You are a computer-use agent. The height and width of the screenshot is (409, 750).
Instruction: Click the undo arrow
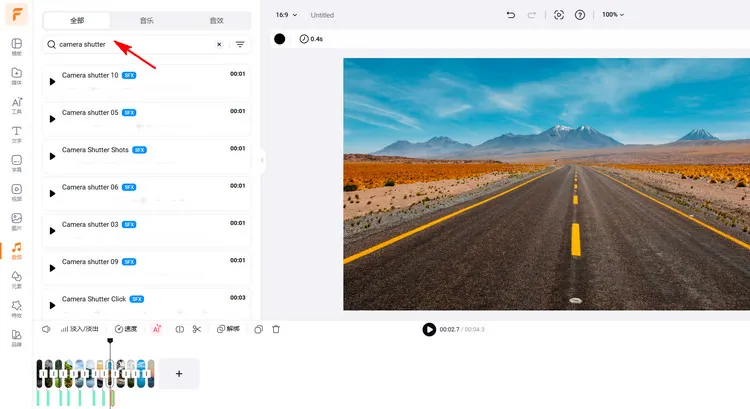(x=511, y=15)
